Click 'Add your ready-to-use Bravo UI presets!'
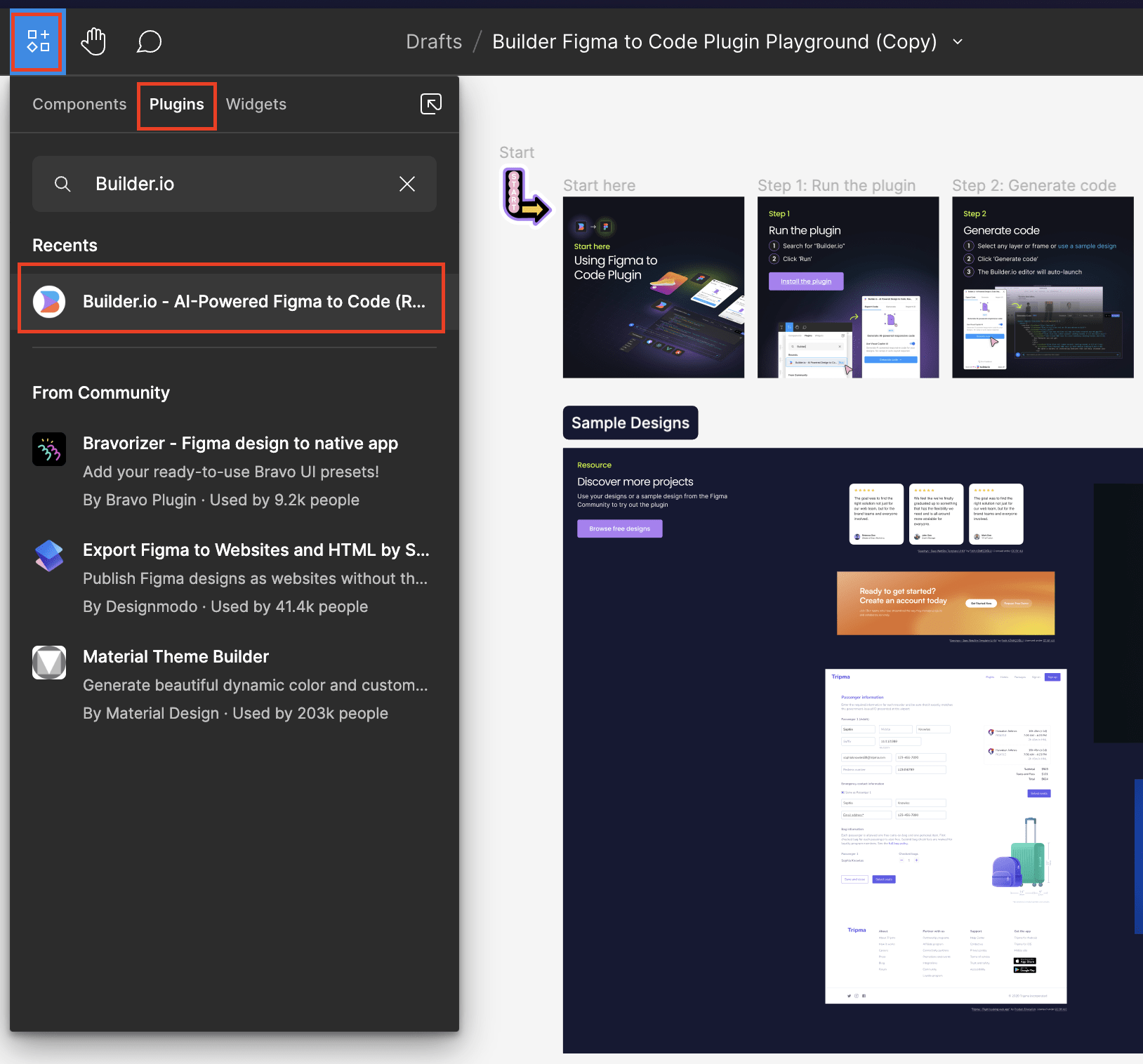This screenshot has height=1064, width=1143. (x=231, y=472)
